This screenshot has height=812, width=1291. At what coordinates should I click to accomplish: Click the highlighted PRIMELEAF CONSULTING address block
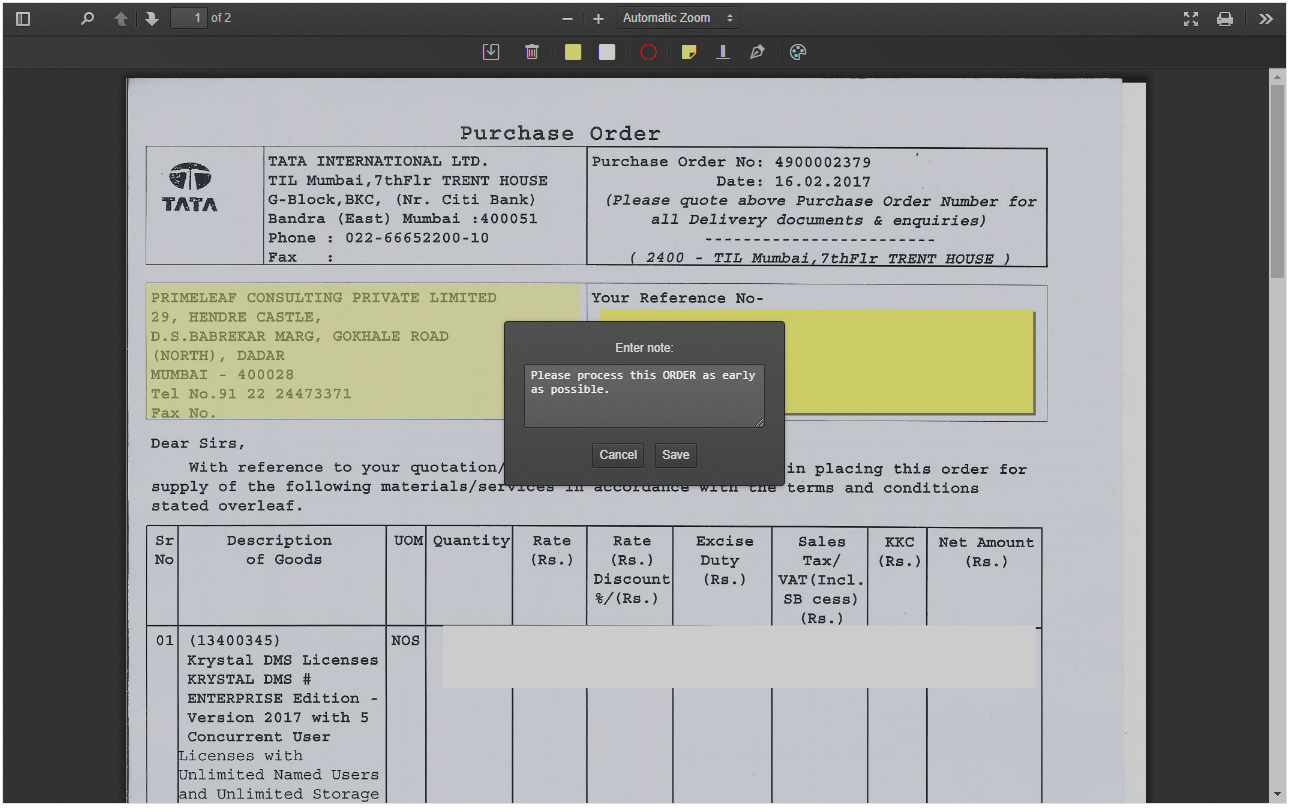click(364, 352)
